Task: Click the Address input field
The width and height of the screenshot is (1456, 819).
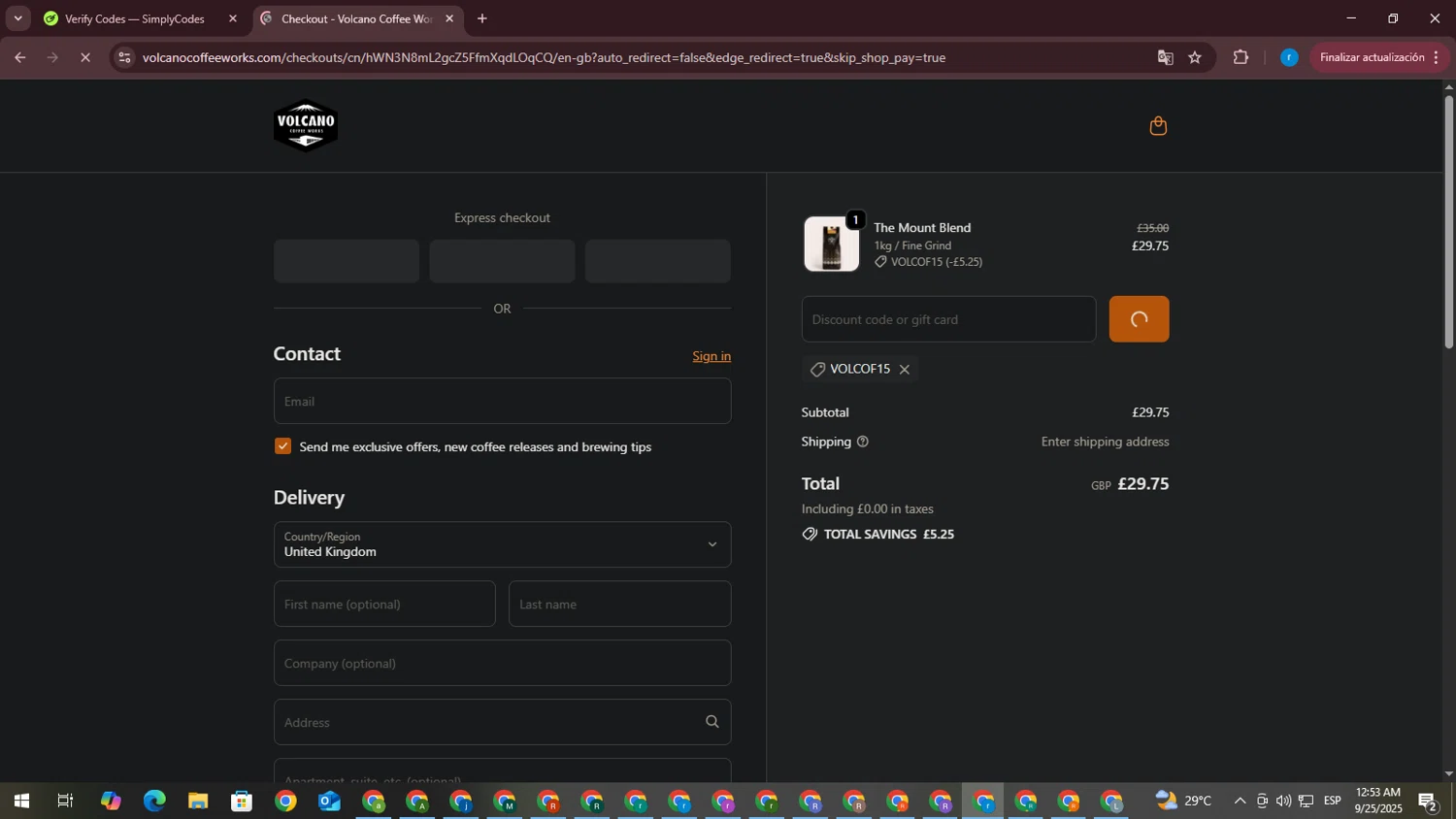Action: (x=502, y=722)
